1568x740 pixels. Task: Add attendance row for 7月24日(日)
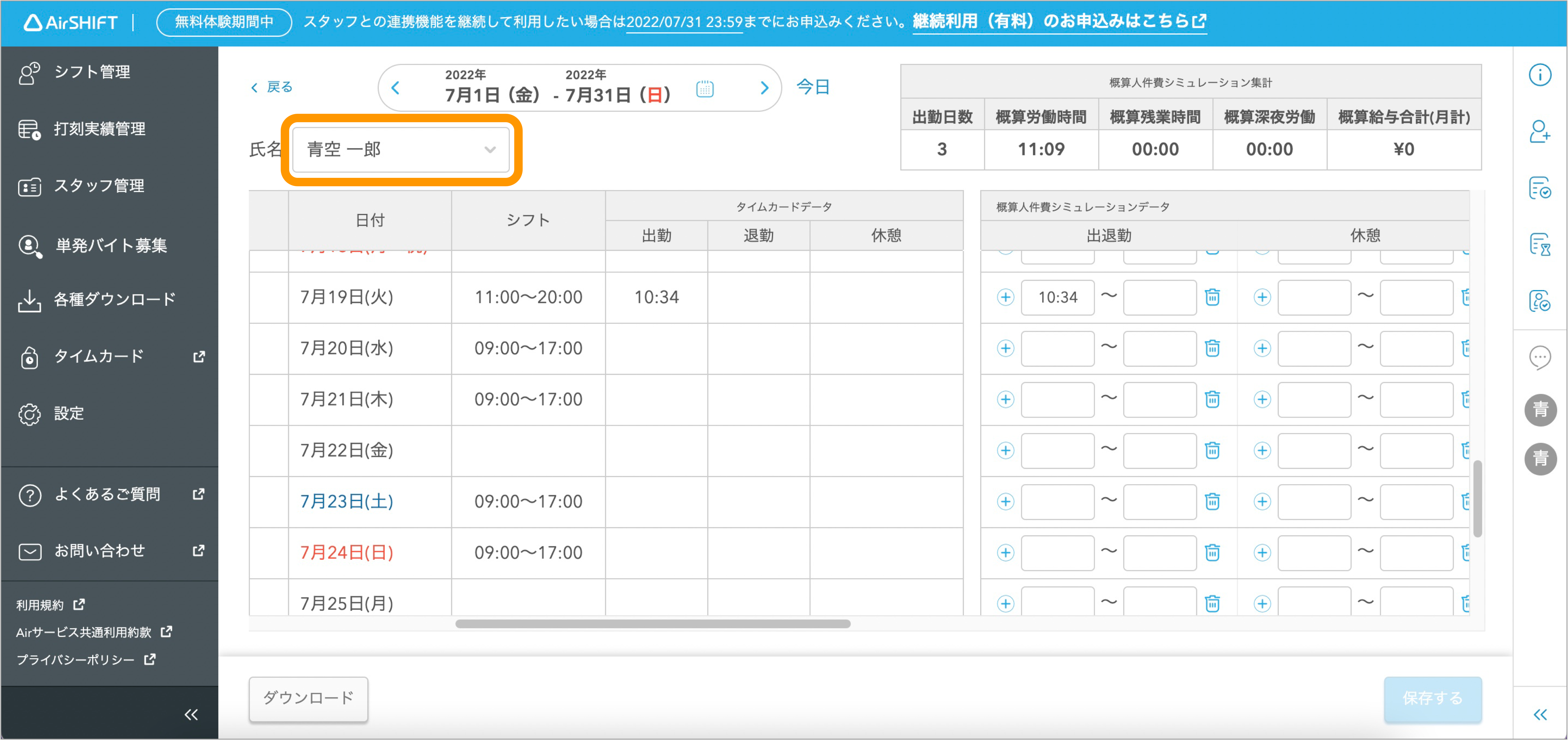[x=1005, y=553]
